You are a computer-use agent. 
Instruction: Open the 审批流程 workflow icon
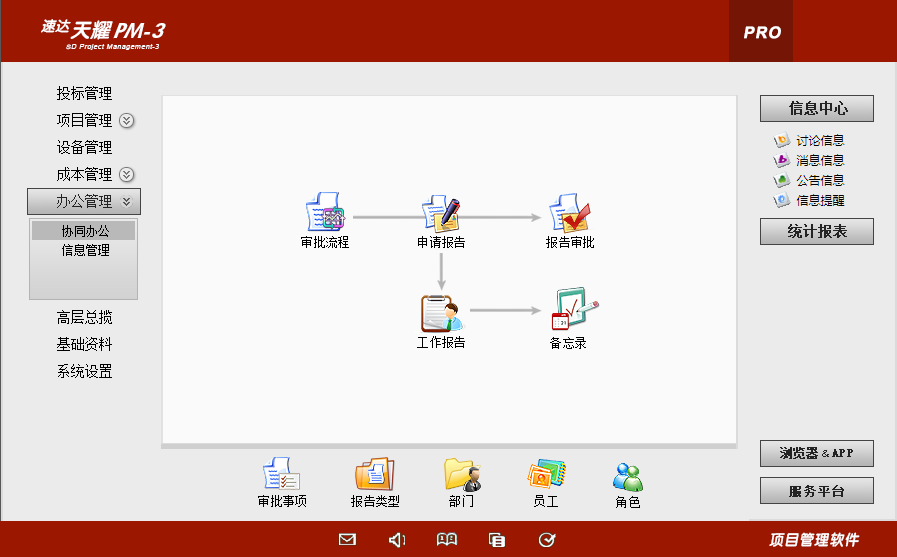coord(325,214)
